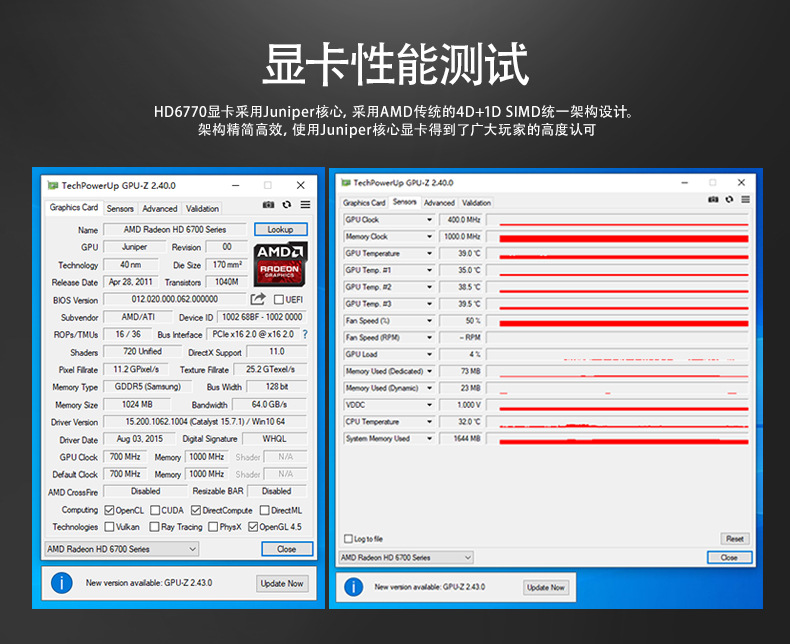
Task: Click Update Now in left window
Action: click(282, 584)
